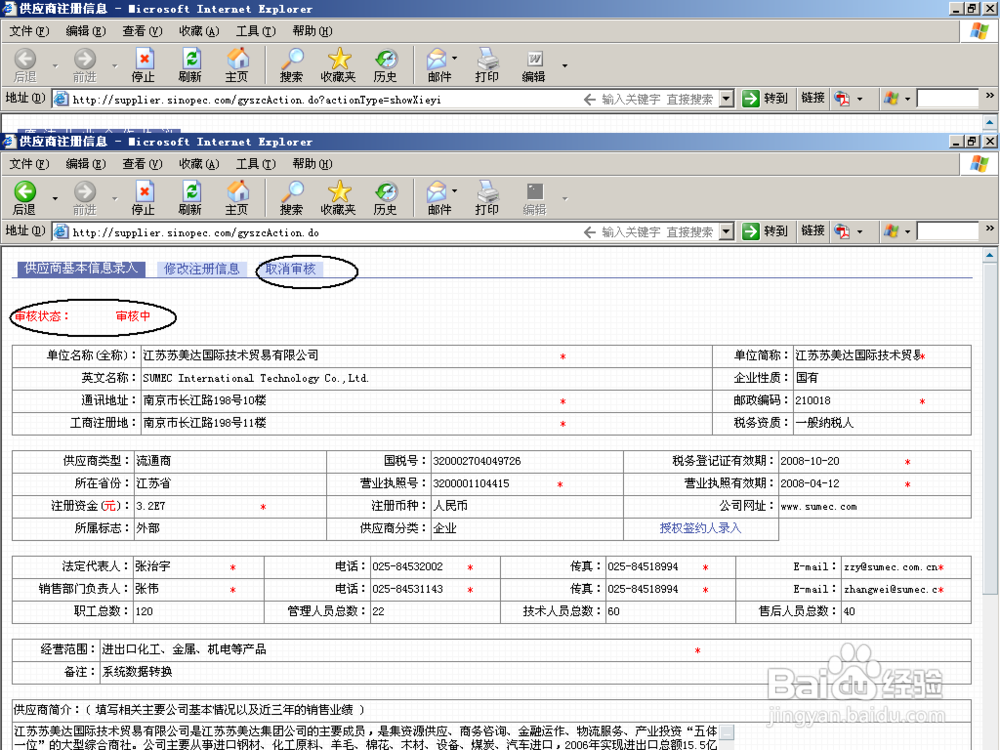This screenshot has width=1000, height=750.
Task: Click Search icon in background IE window
Action: [292, 59]
